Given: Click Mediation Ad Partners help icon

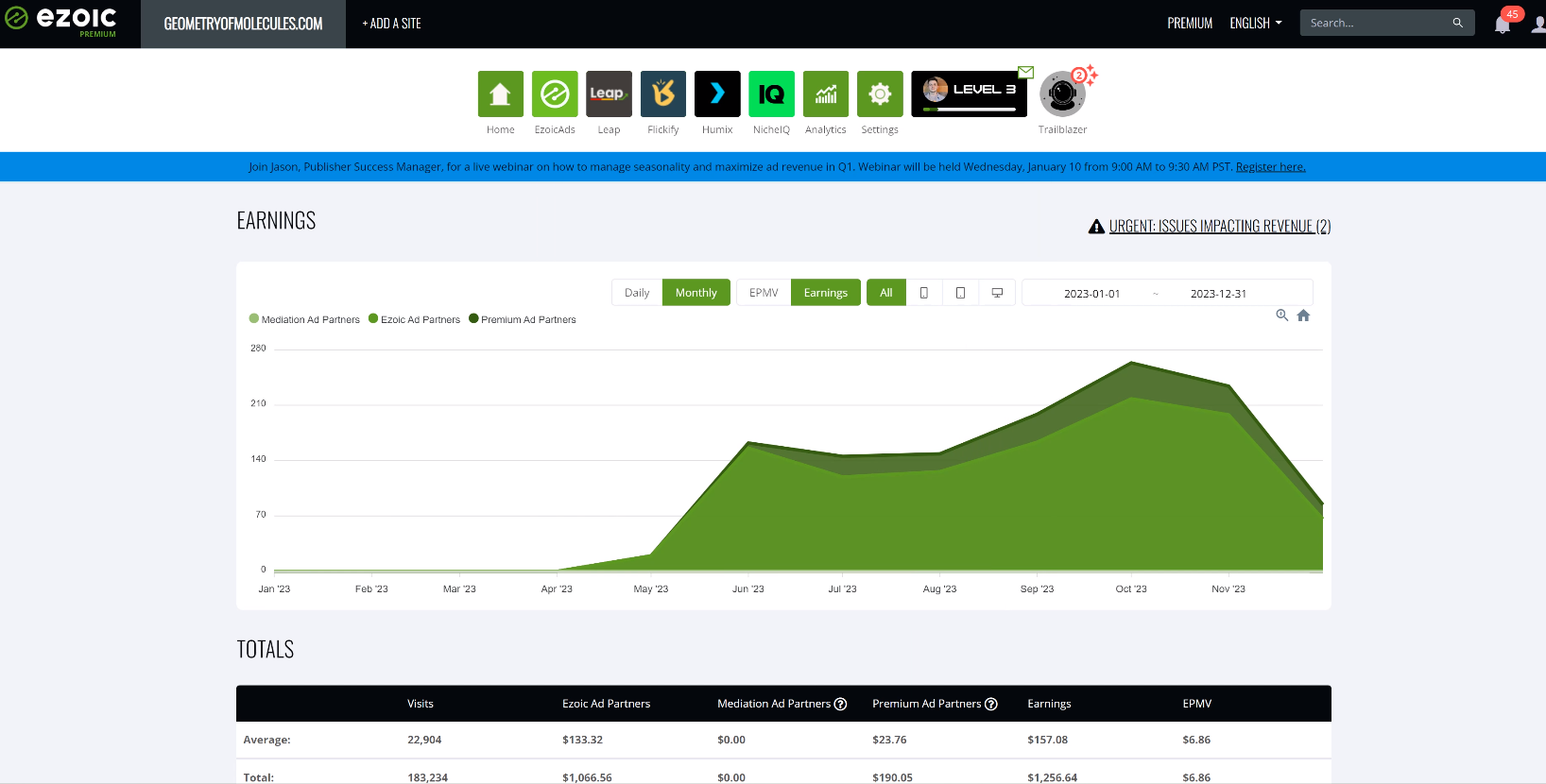Looking at the screenshot, I should pyautogui.click(x=840, y=704).
